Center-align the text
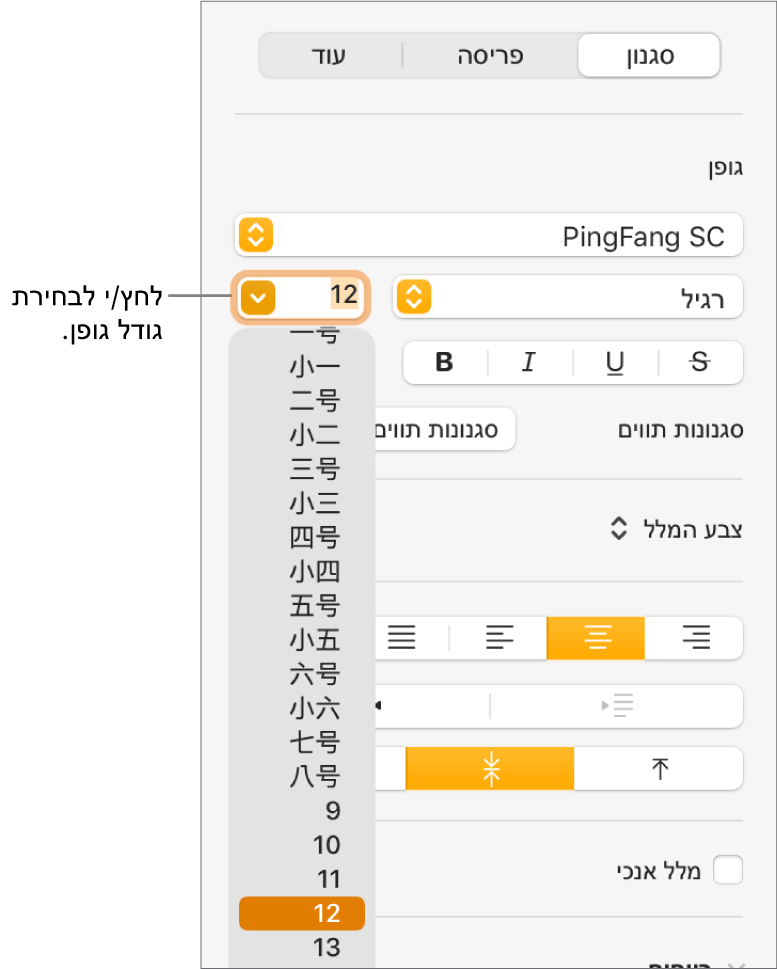777x969 pixels. [596, 637]
